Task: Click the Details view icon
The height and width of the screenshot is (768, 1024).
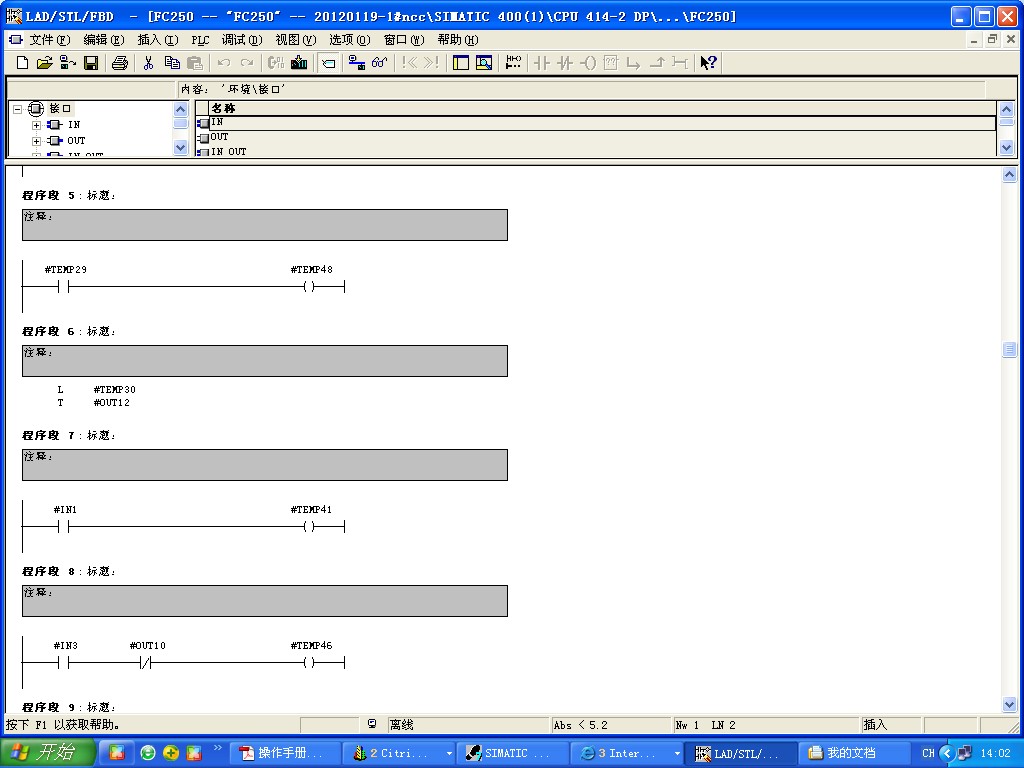Action: (x=484, y=63)
